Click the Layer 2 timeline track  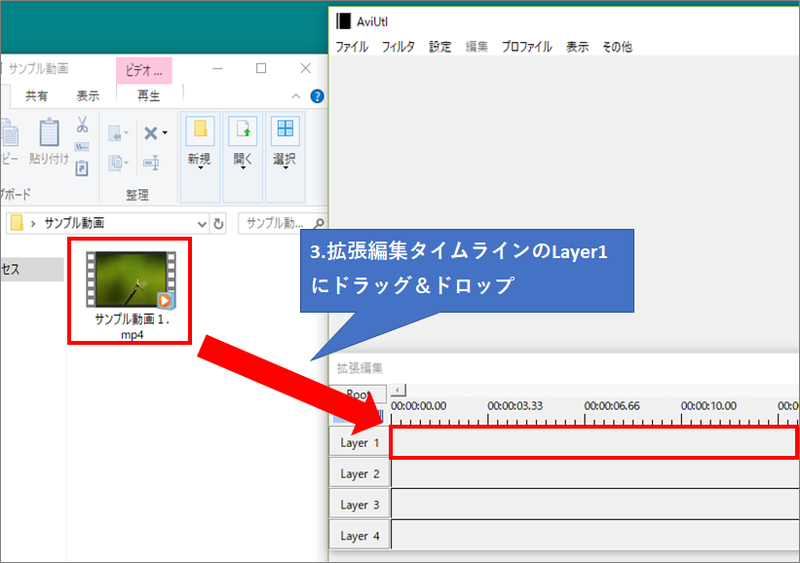point(595,474)
